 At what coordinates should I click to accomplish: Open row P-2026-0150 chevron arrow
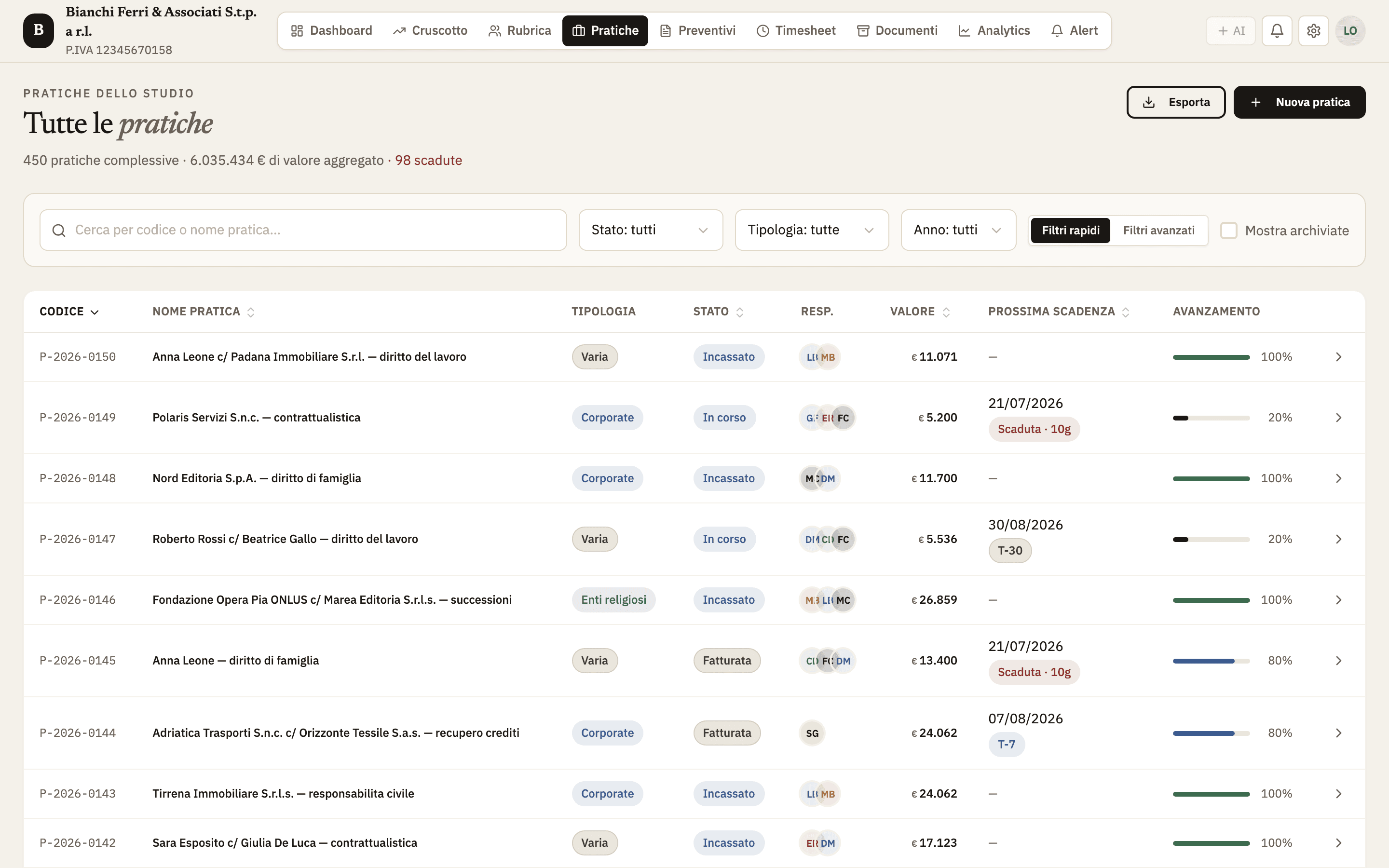coord(1338,356)
